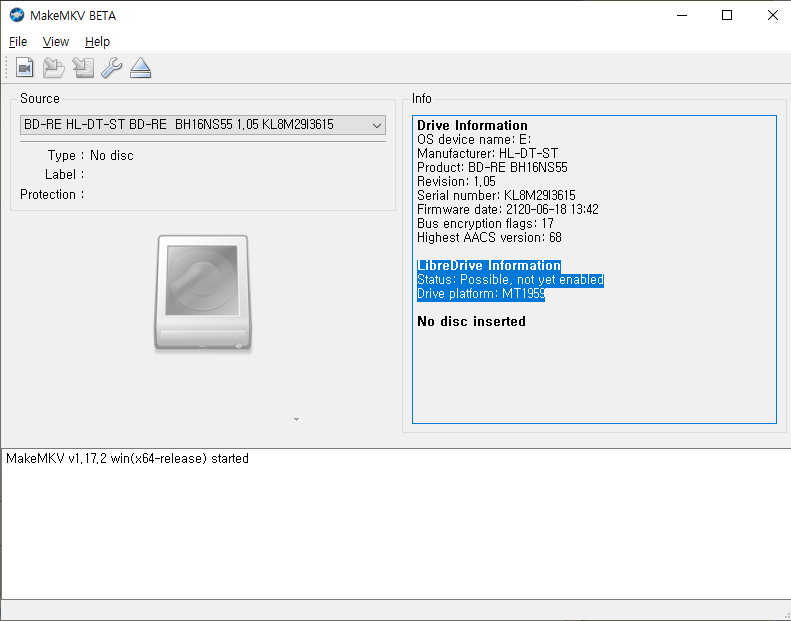Expand the Source drive dropdown BD-RE BH16NS55
The width and height of the screenshot is (791, 621).
tap(203, 125)
